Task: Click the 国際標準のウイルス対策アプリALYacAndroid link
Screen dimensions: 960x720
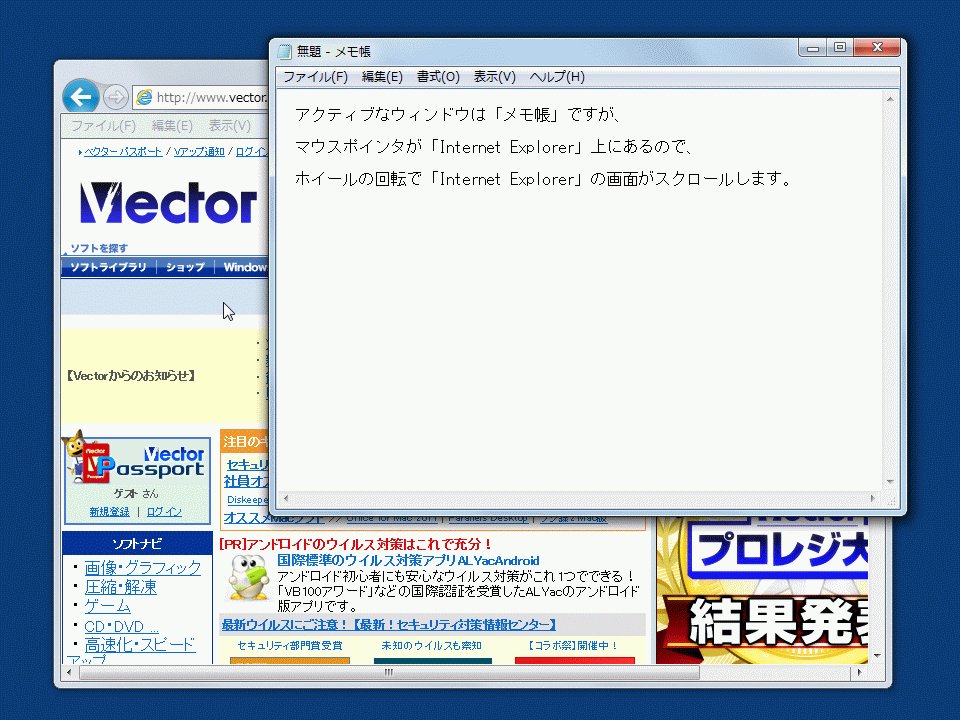Action: pos(408,560)
